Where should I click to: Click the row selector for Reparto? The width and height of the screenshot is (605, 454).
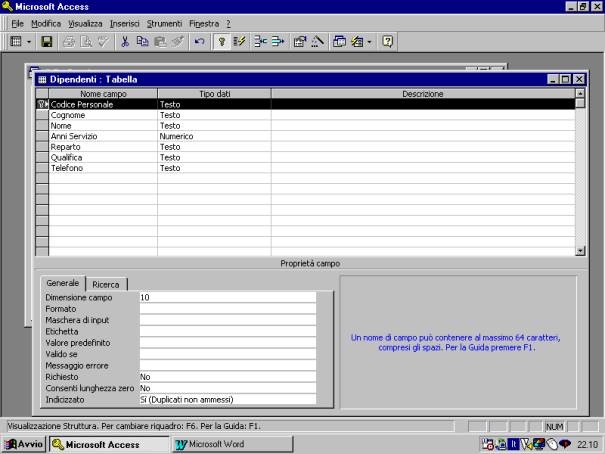tap(42, 147)
